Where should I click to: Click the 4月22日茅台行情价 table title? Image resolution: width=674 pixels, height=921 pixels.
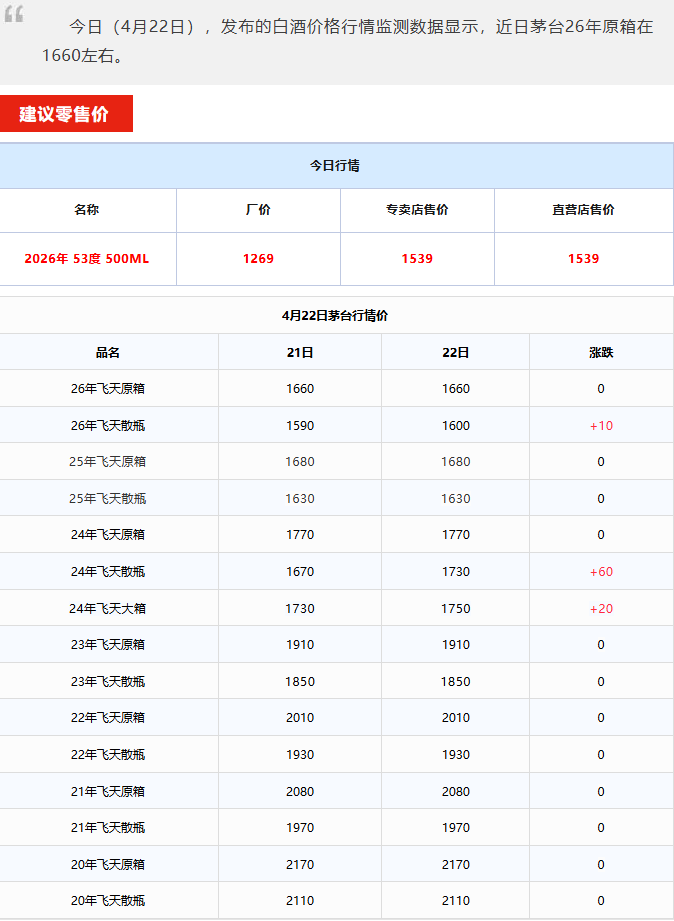click(x=335, y=316)
